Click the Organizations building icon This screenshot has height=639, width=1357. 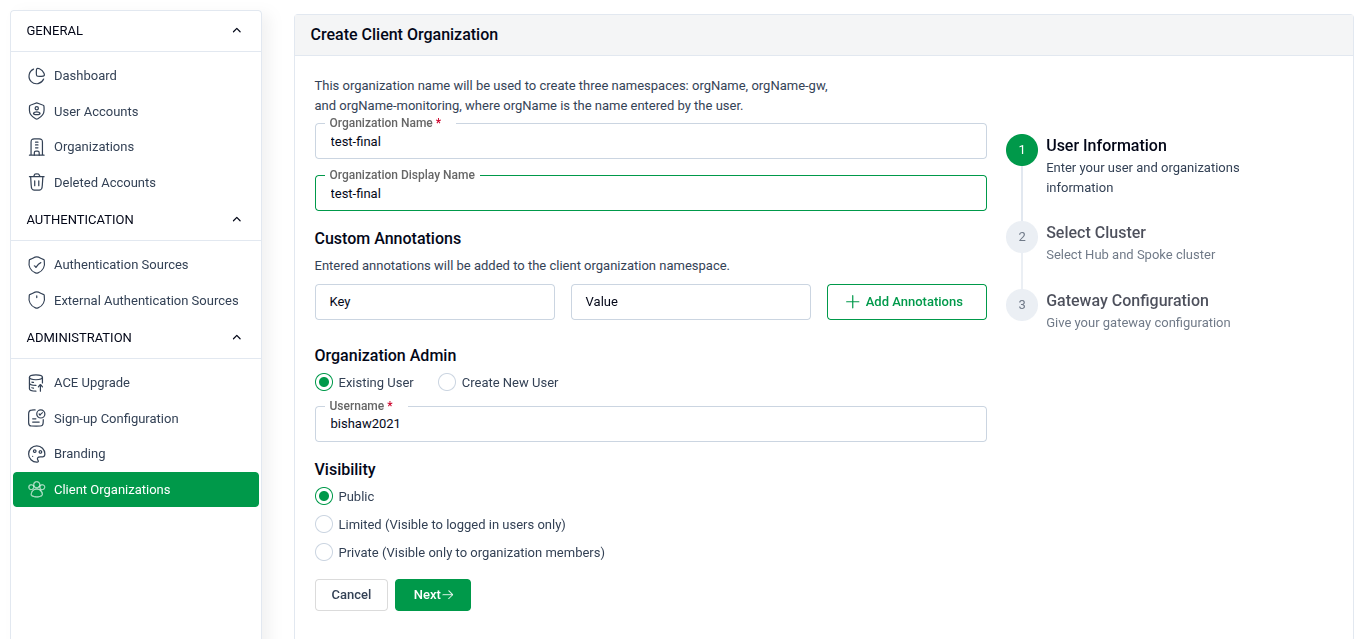click(x=37, y=147)
